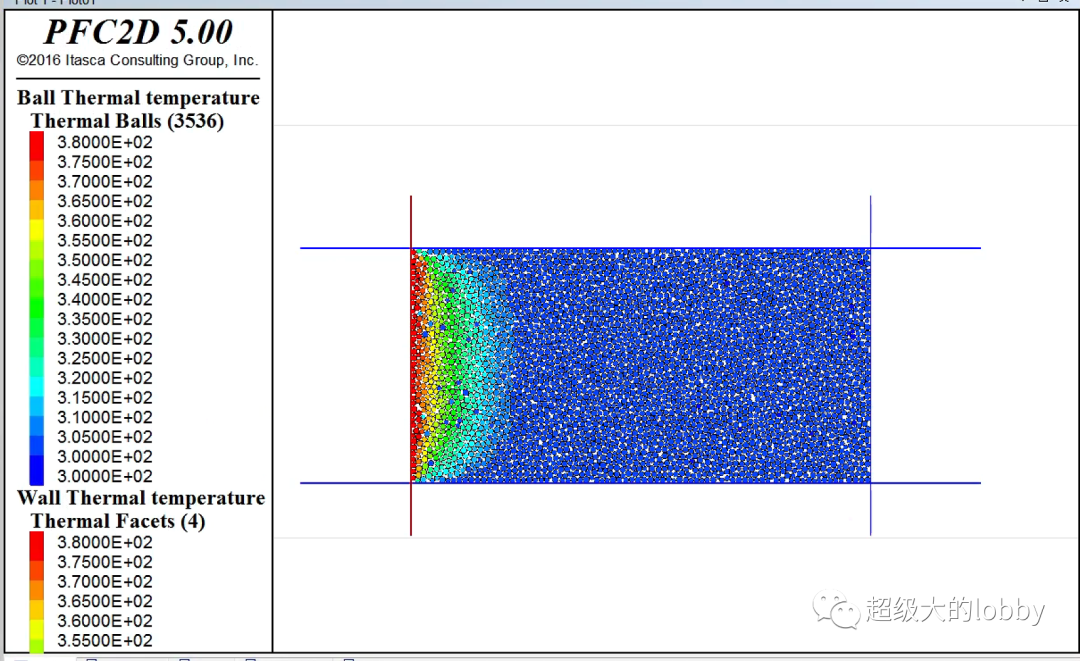Click 3.7000E+02 in the wall temperature legend
1080x661 pixels.
(105, 582)
